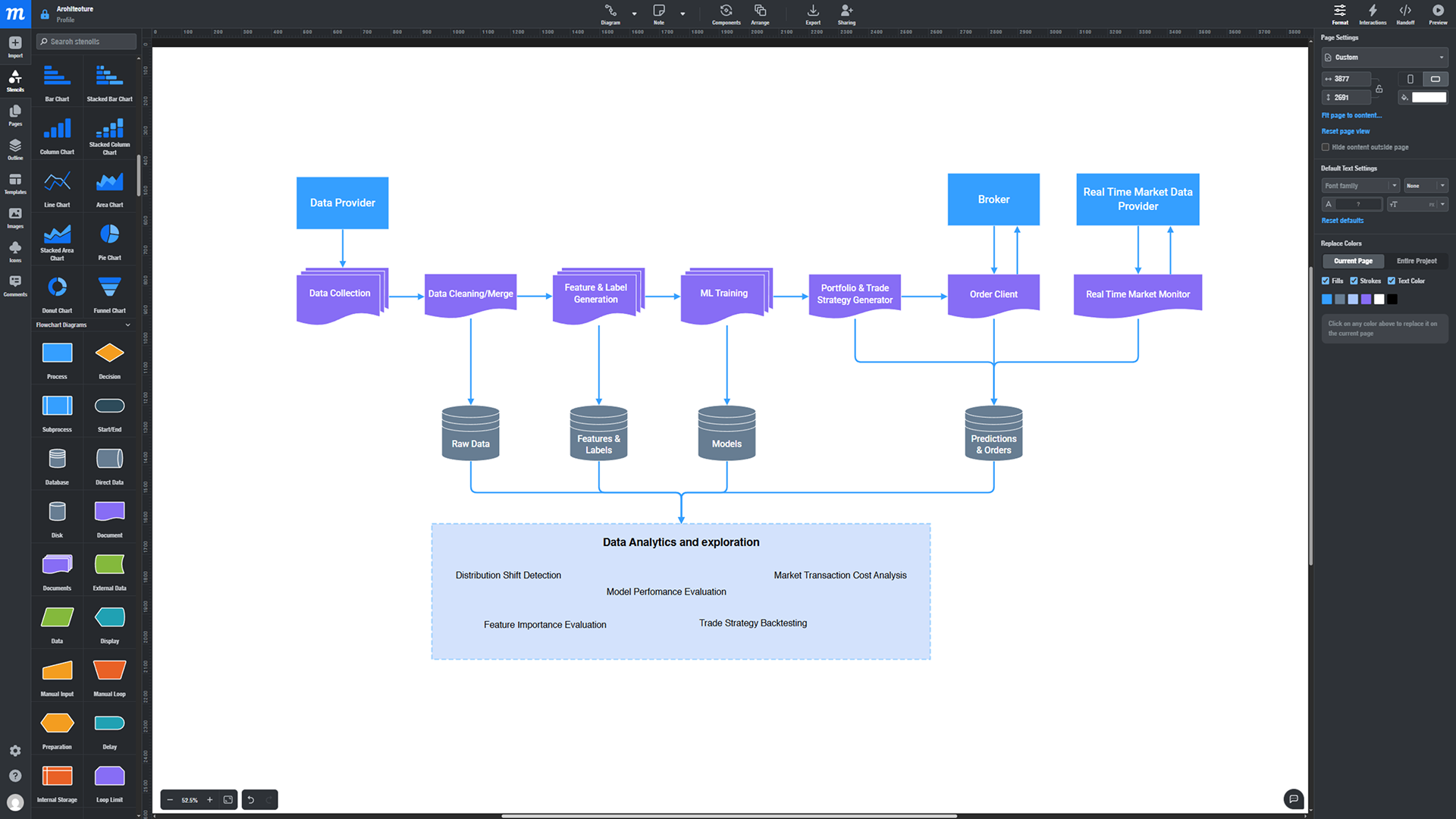Click the Preview button

[1438, 13]
